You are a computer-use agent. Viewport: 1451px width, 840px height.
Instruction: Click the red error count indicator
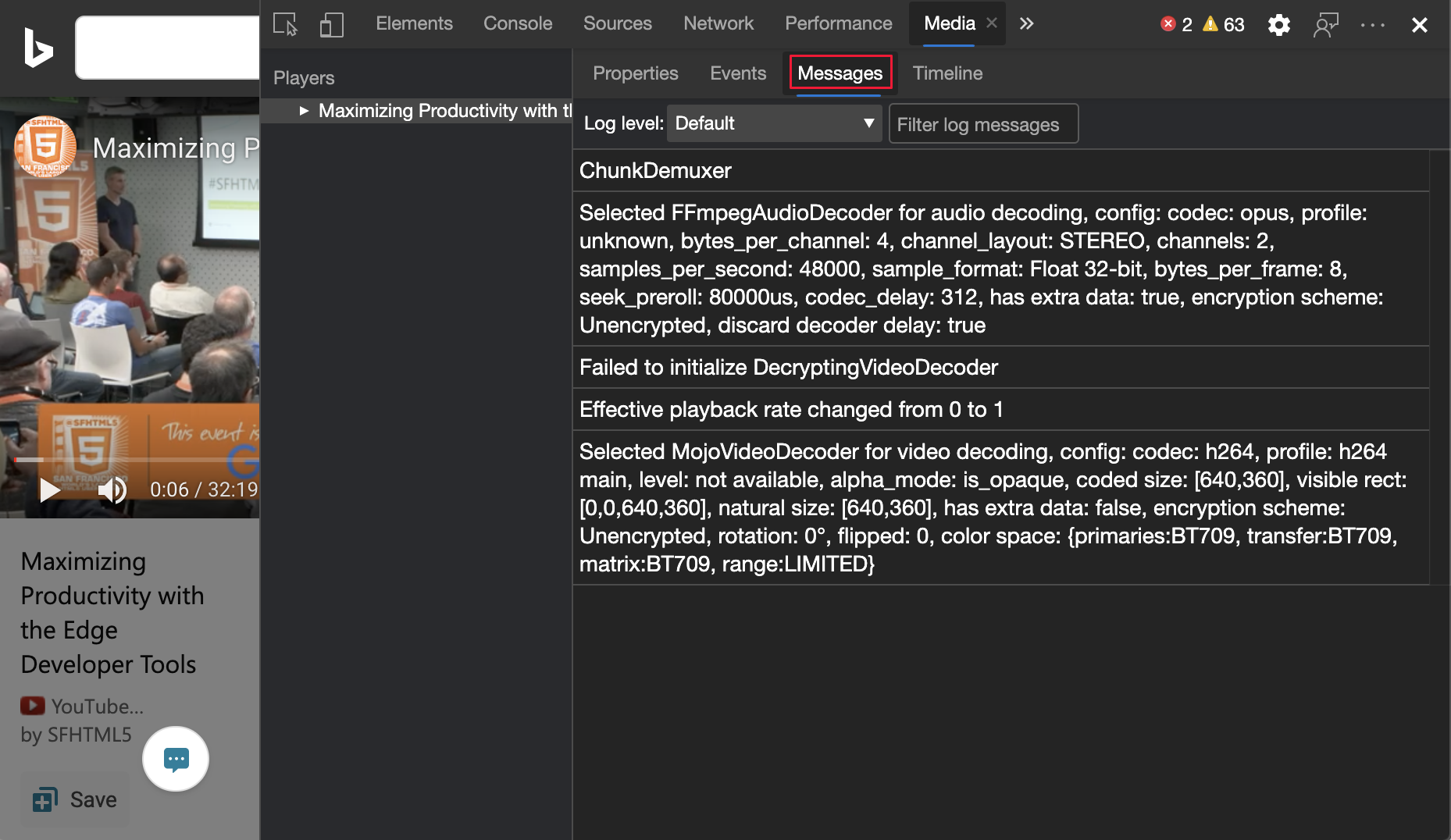point(1176,24)
